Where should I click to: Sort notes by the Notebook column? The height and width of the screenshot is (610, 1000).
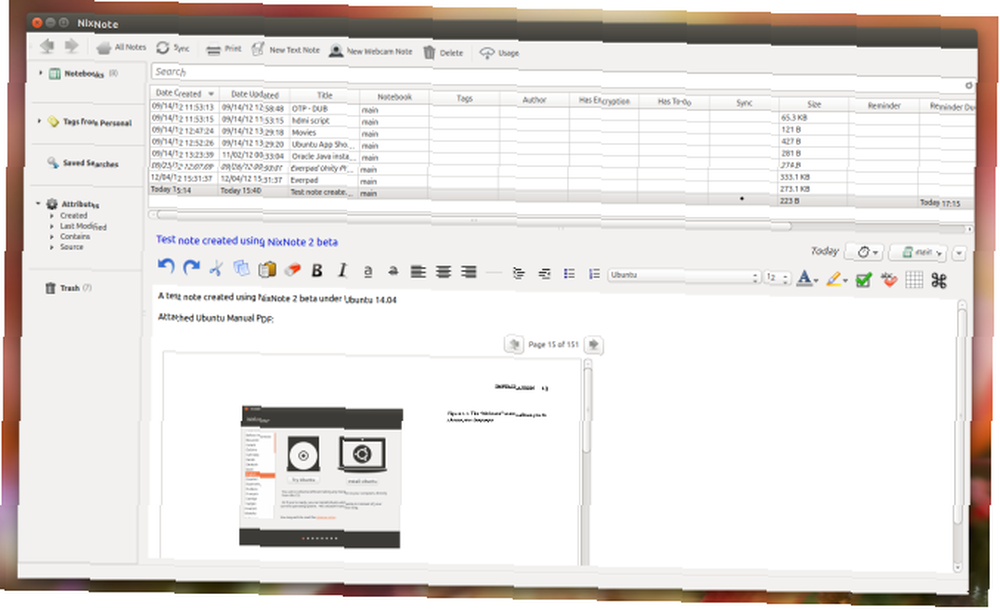click(x=395, y=97)
